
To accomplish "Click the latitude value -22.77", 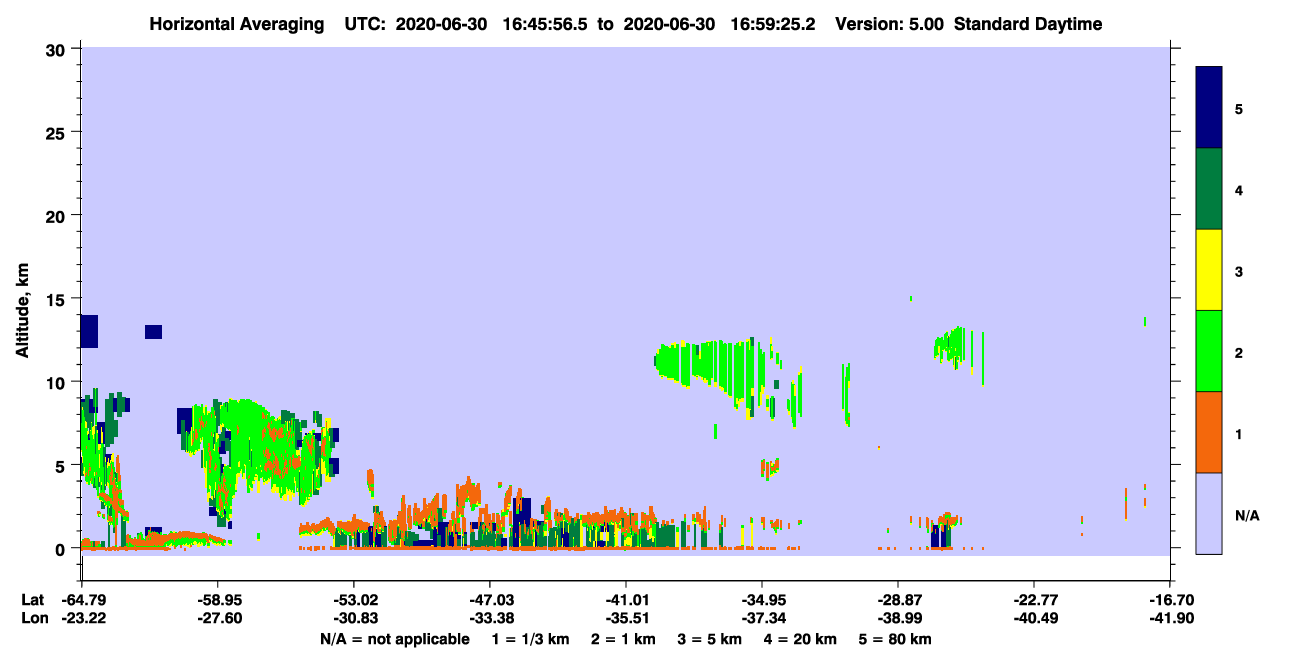I will pyautogui.click(x=1034, y=600).
